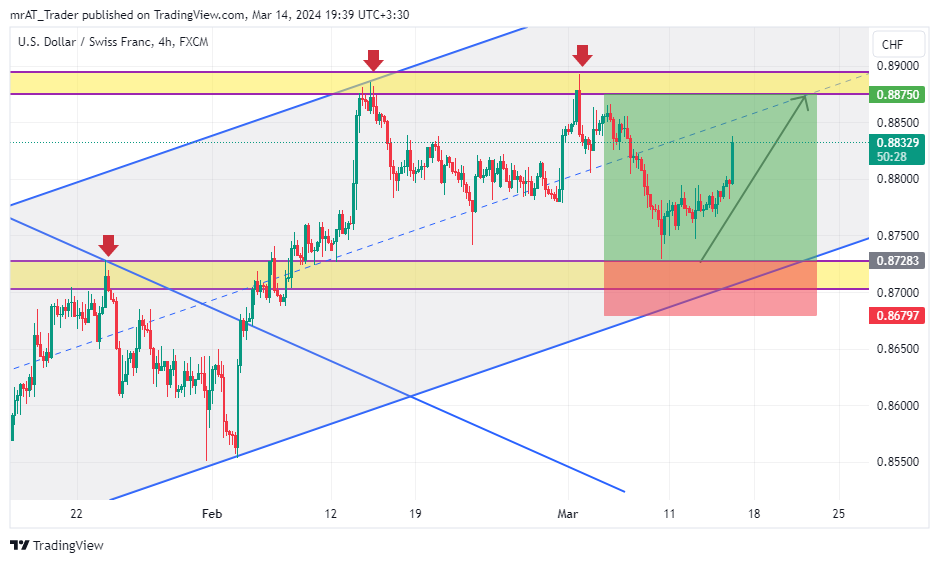Screen dimensions: 939x563
Task: Click the 0.85500 price axis label
Action: click(898, 462)
